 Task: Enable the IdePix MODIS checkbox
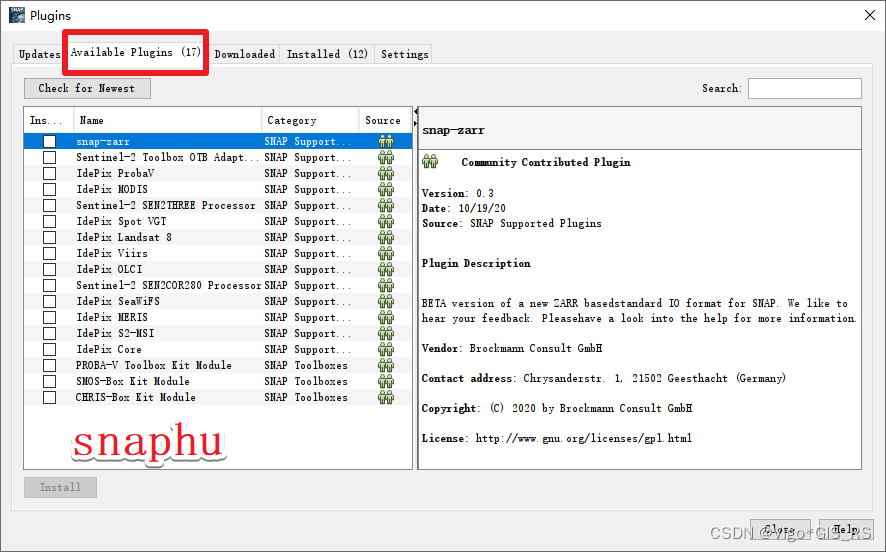pyautogui.click(x=50, y=189)
